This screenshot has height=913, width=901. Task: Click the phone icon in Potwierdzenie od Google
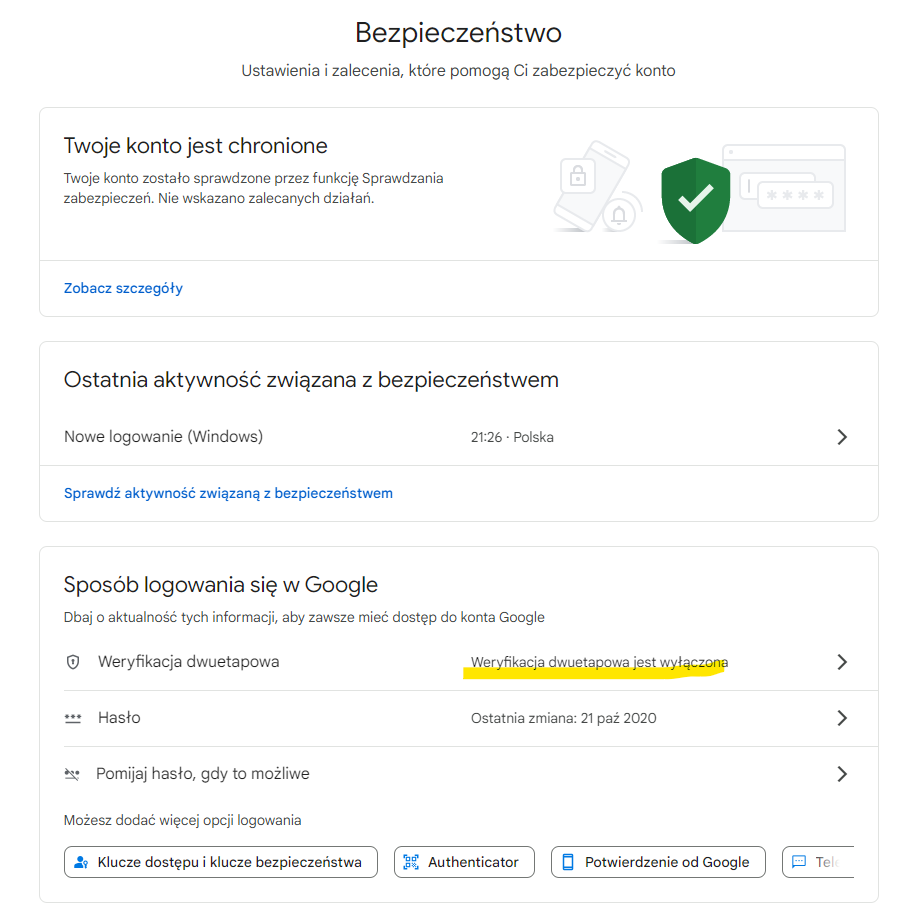click(568, 862)
